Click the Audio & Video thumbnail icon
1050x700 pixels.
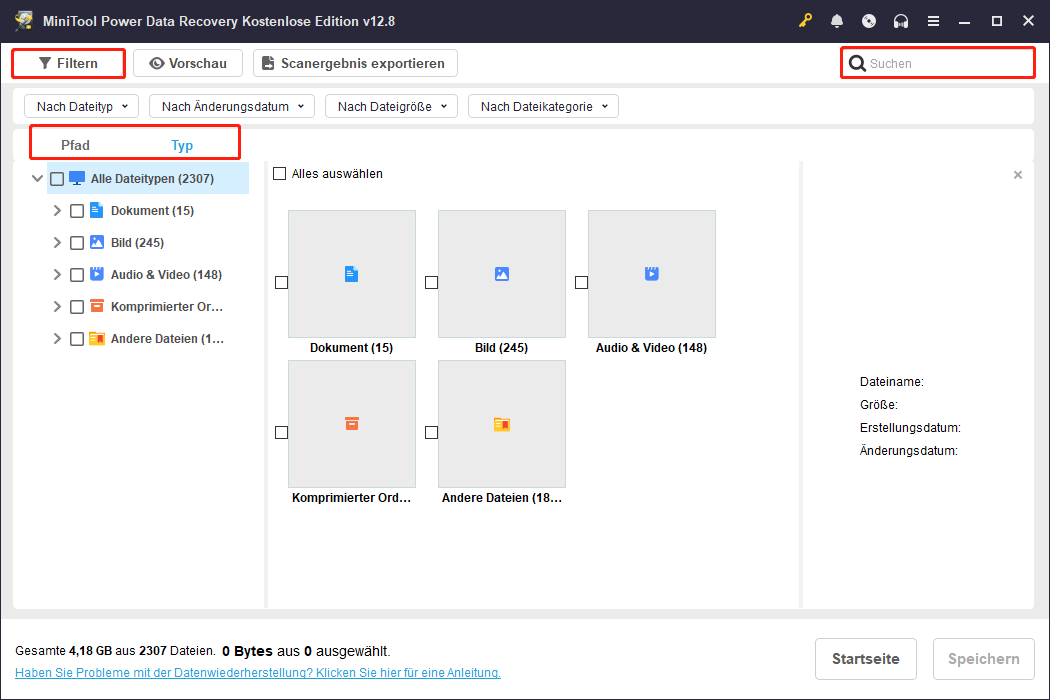tap(651, 274)
